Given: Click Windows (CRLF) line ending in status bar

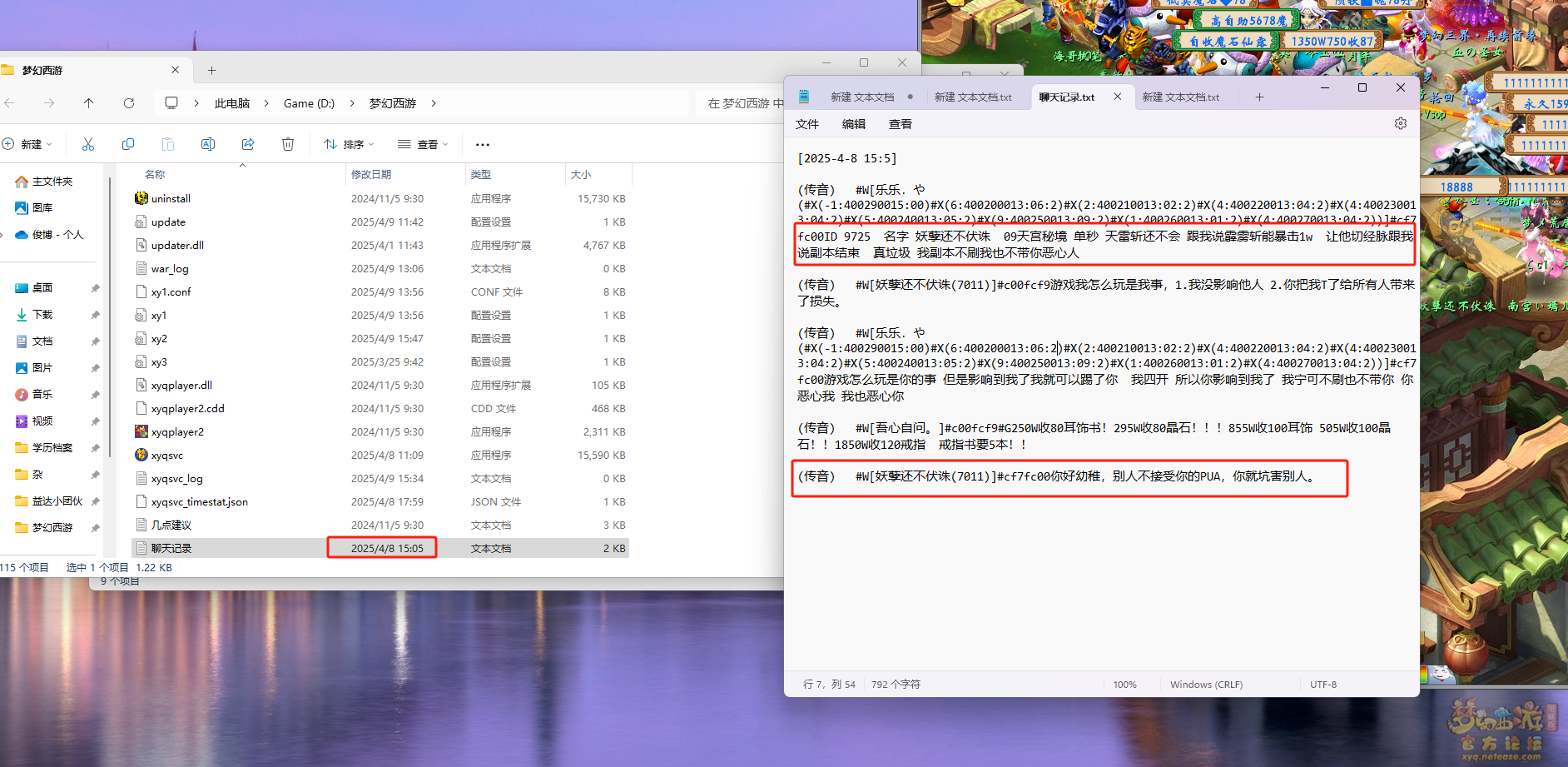Looking at the screenshot, I should click(x=1206, y=685).
